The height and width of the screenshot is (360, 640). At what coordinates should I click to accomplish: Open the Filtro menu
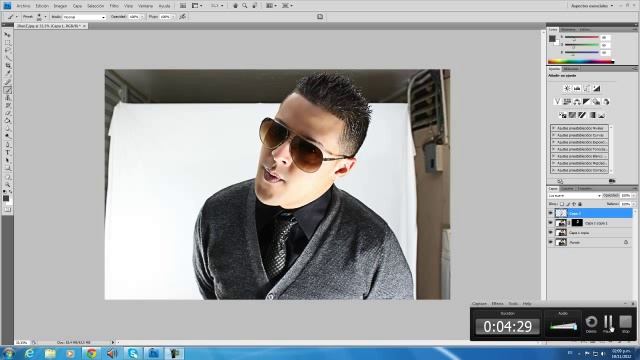coord(114,6)
